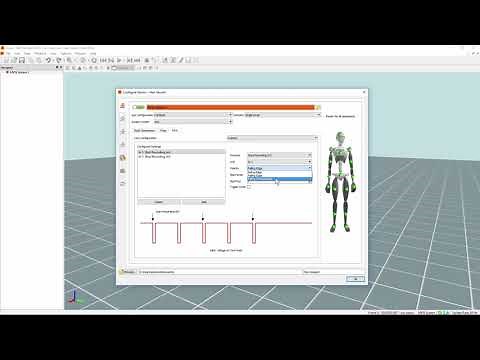Close the Configure Session dialog
Image resolution: width=480 pixels, height=360 pixels.
[x=364, y=92]
